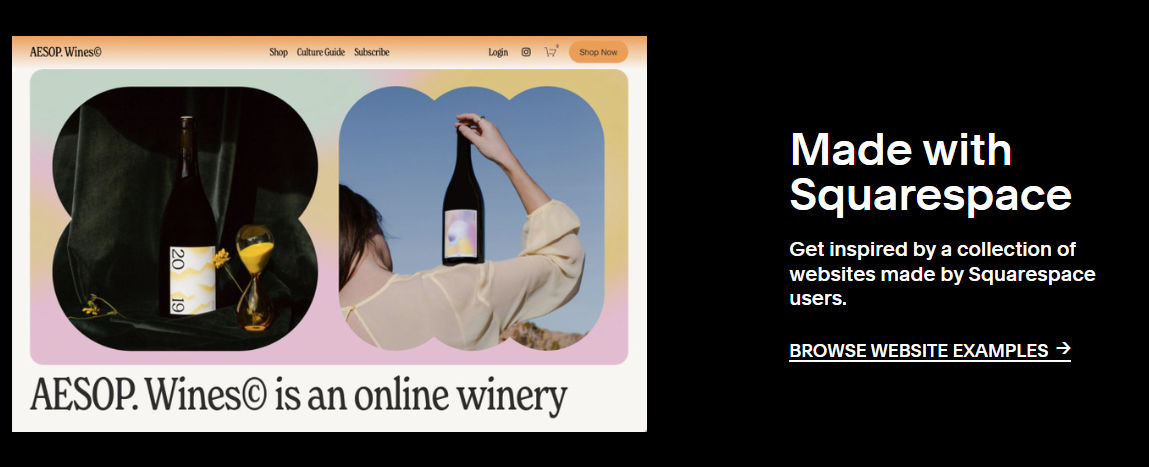This screenshot has height=467, width=1149.
Task: Open the Culture Guide menu item
Action: [x=320, y=52]
